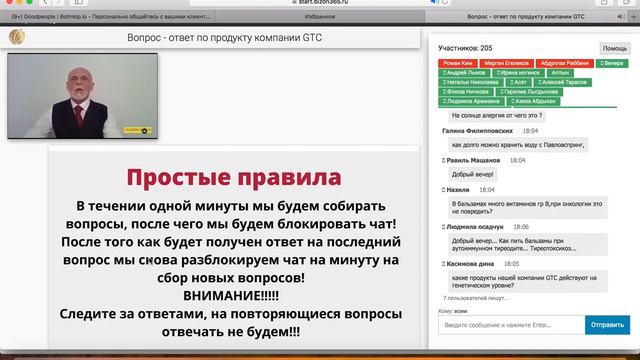The height and width of the screenshot is (360, 640).
Task: Switch to the Избранное tab
Action: click(x=320, y=17)
